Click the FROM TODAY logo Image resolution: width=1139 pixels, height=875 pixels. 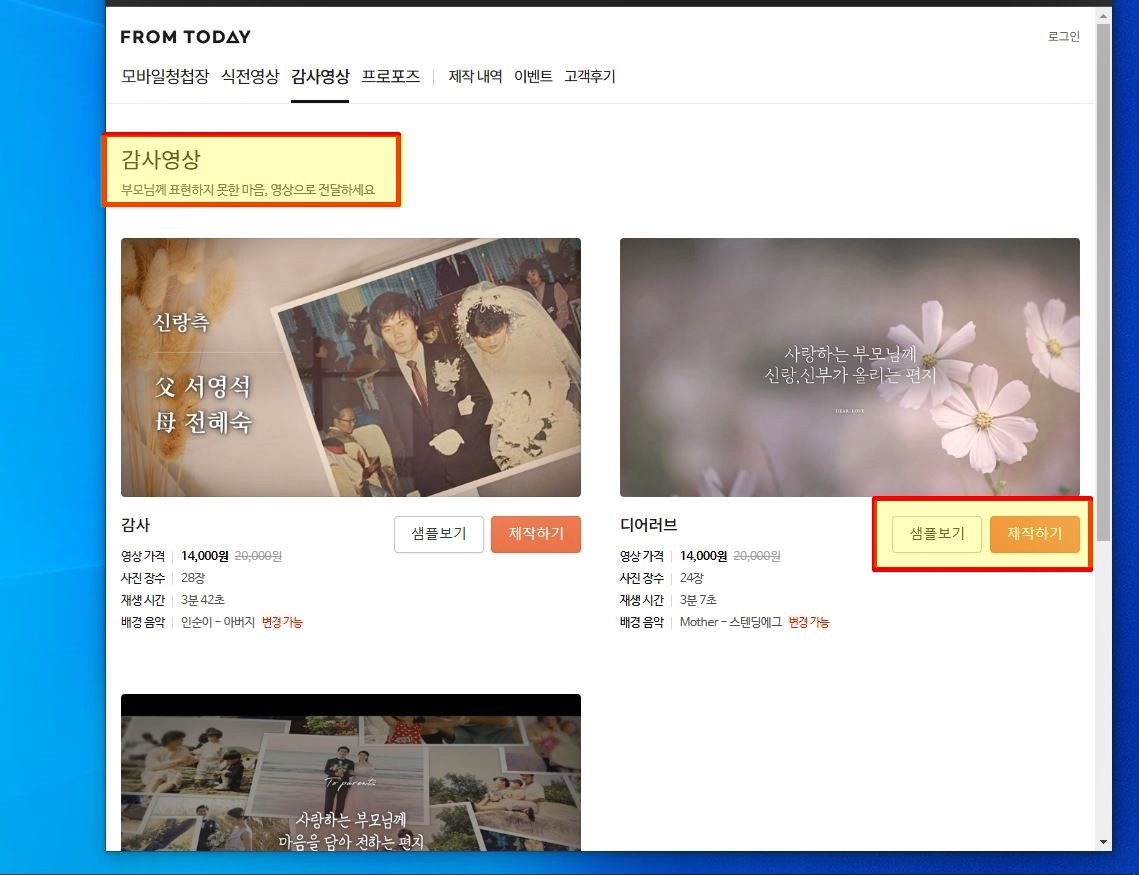[x=185, y=37]
